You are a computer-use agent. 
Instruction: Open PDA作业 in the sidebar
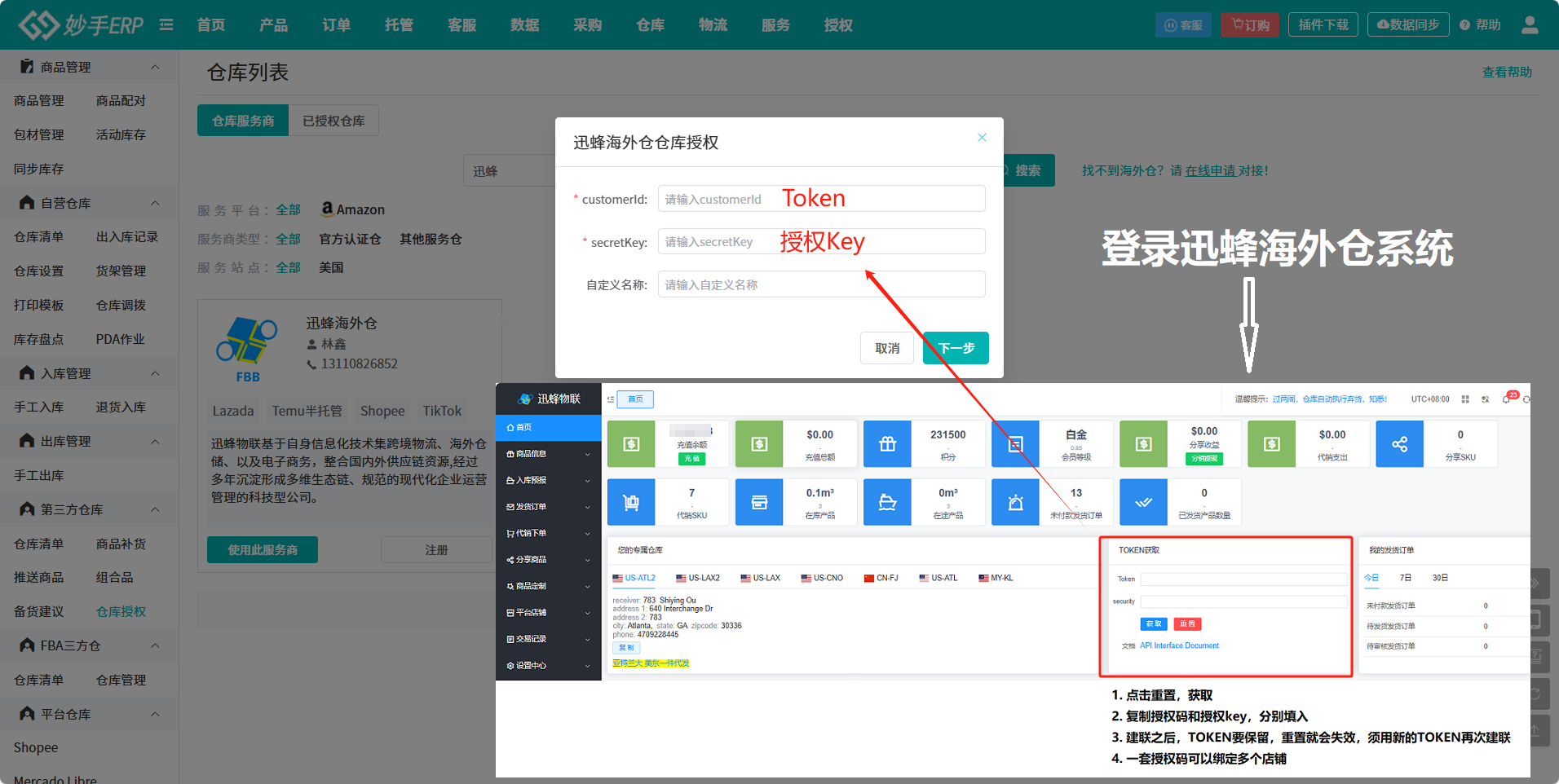(120, 339)
